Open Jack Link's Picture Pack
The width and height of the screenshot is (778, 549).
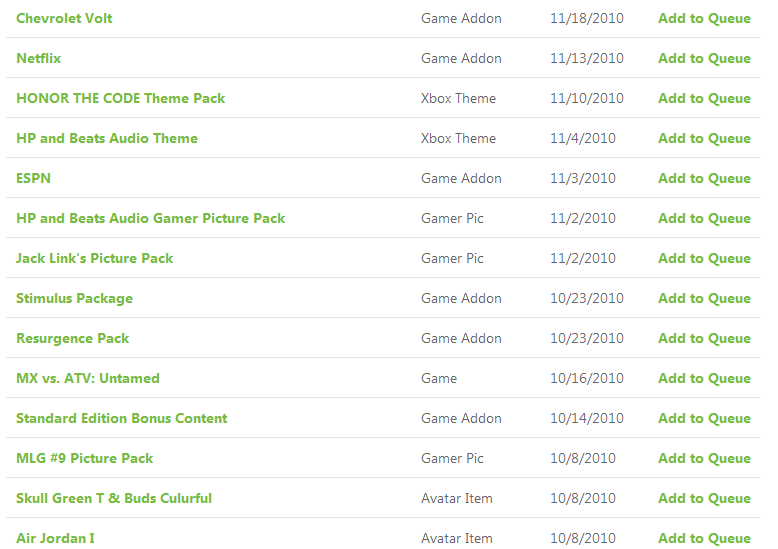point(95,259)
